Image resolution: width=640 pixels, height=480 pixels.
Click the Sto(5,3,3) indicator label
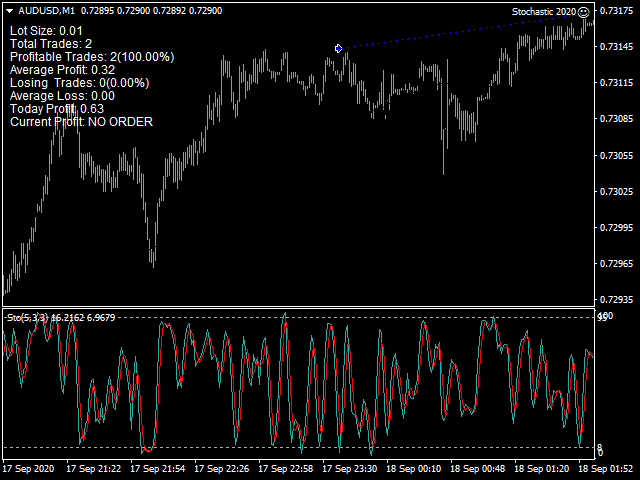[x=28, y=318]
